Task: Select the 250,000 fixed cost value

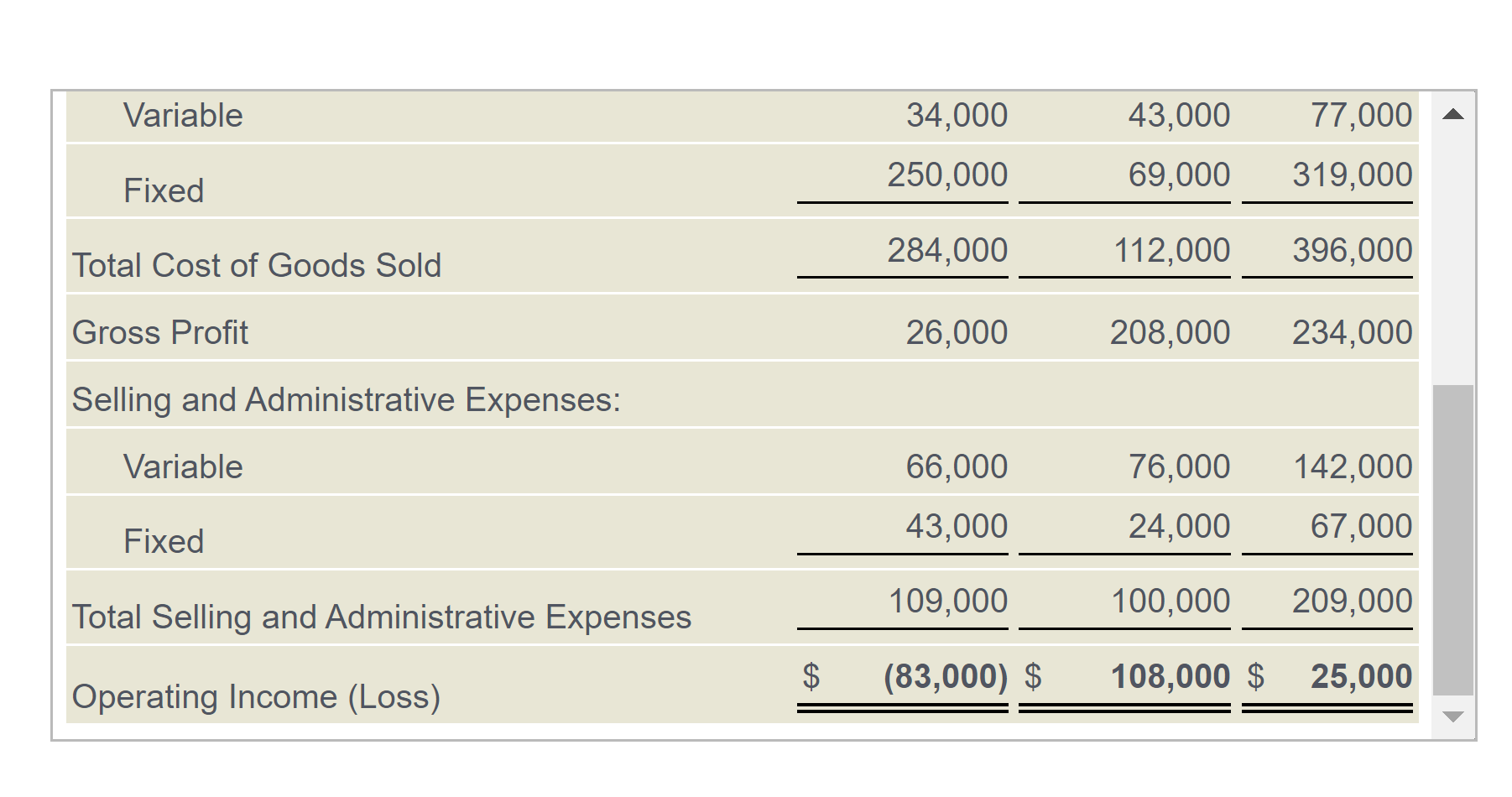Action: point(947,175)
